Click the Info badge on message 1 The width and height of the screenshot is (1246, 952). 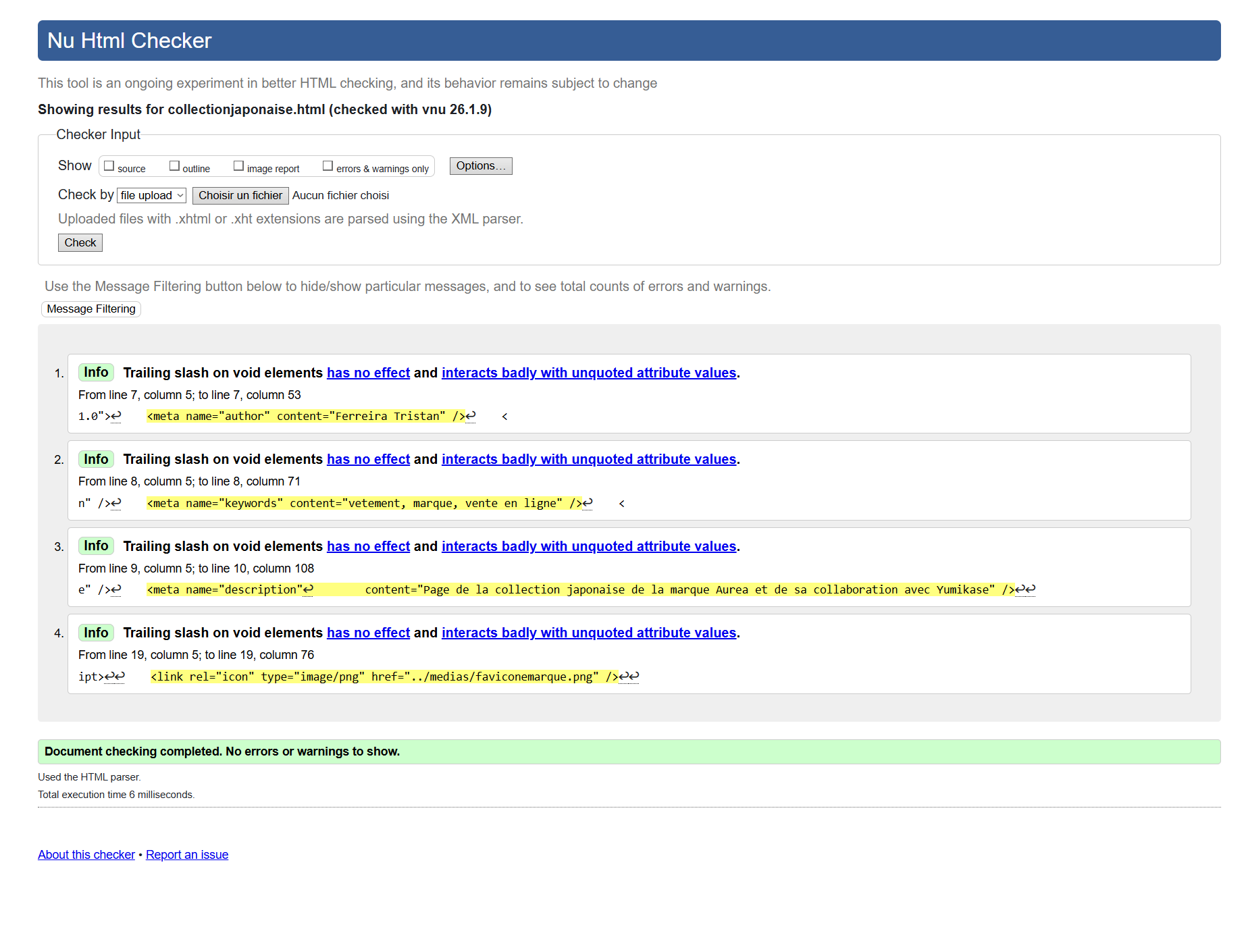[x=96, y=373]
